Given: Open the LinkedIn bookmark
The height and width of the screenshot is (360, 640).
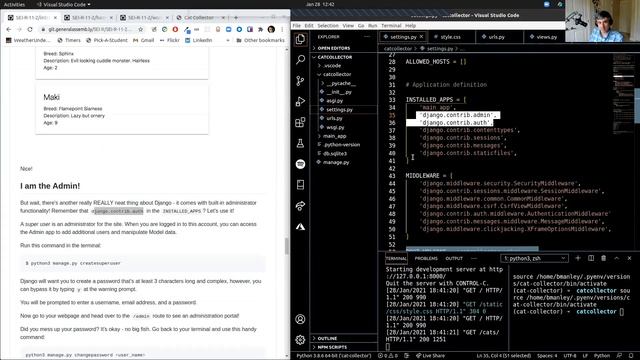Looking at the screenshot, I should [198, 40].
